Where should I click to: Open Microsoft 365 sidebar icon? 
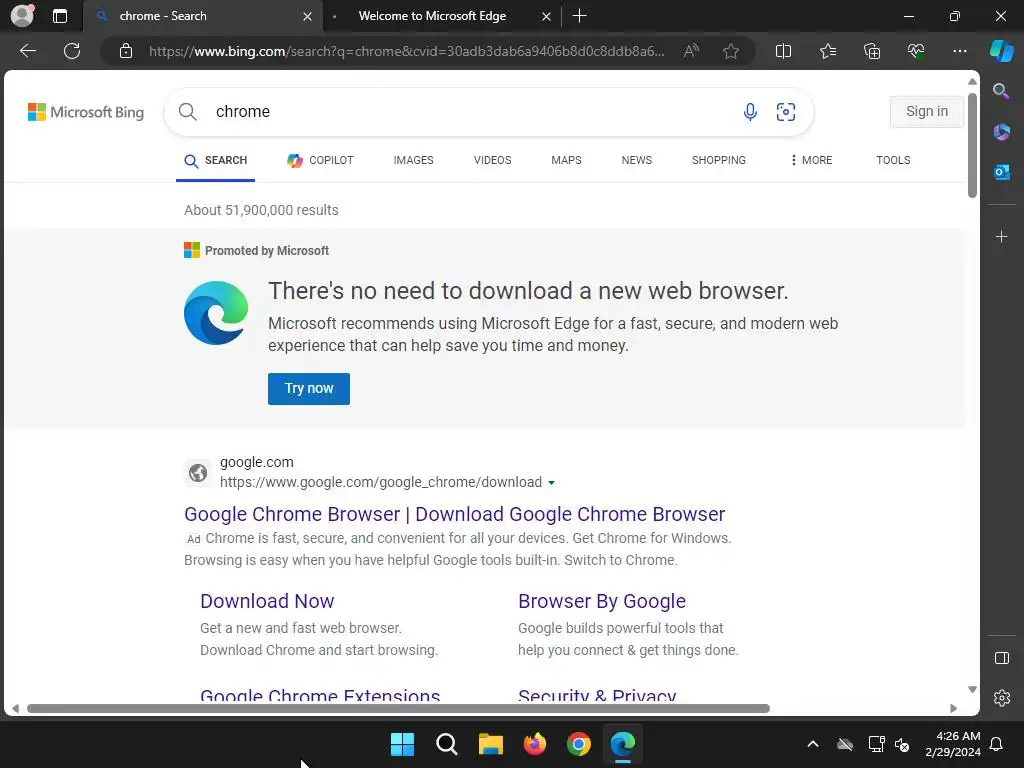click(x=1001, y=132)
